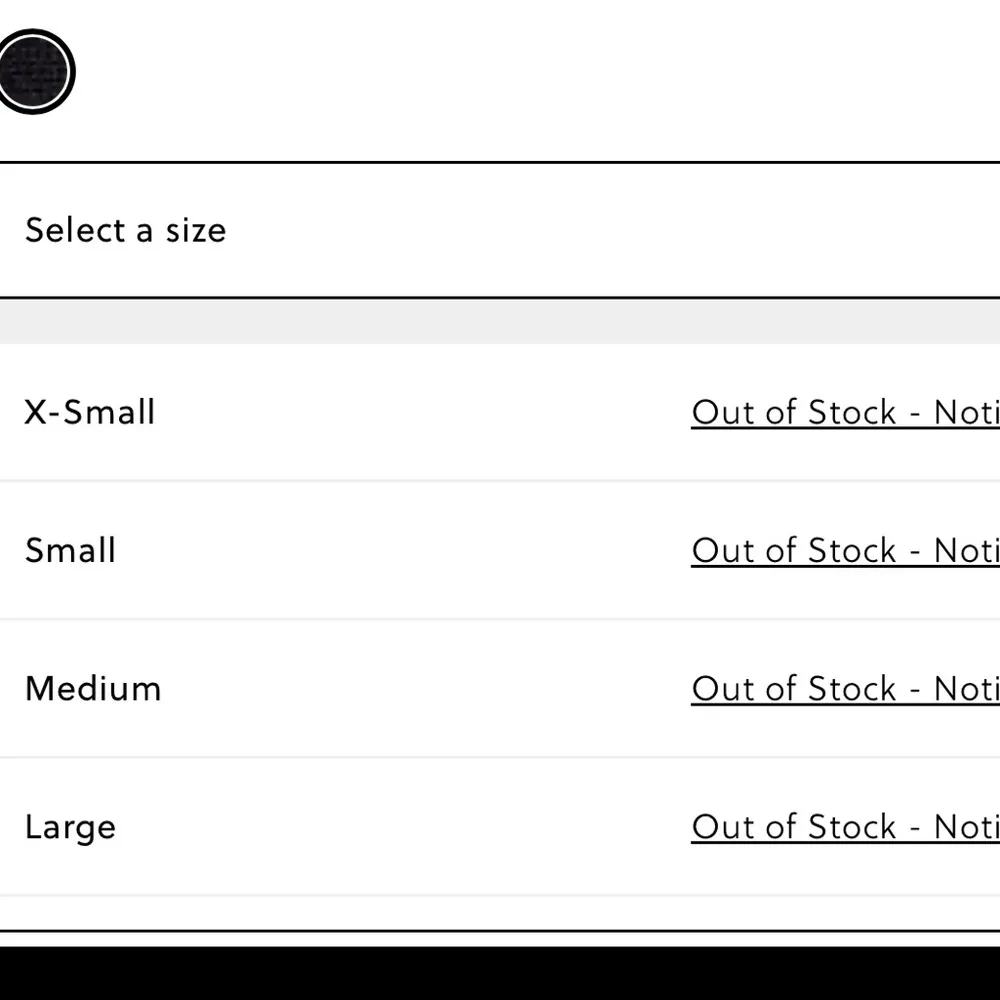Choose the X-Small size option
This screenshot has width=1000, height=1000.
[x=90, y=413]
